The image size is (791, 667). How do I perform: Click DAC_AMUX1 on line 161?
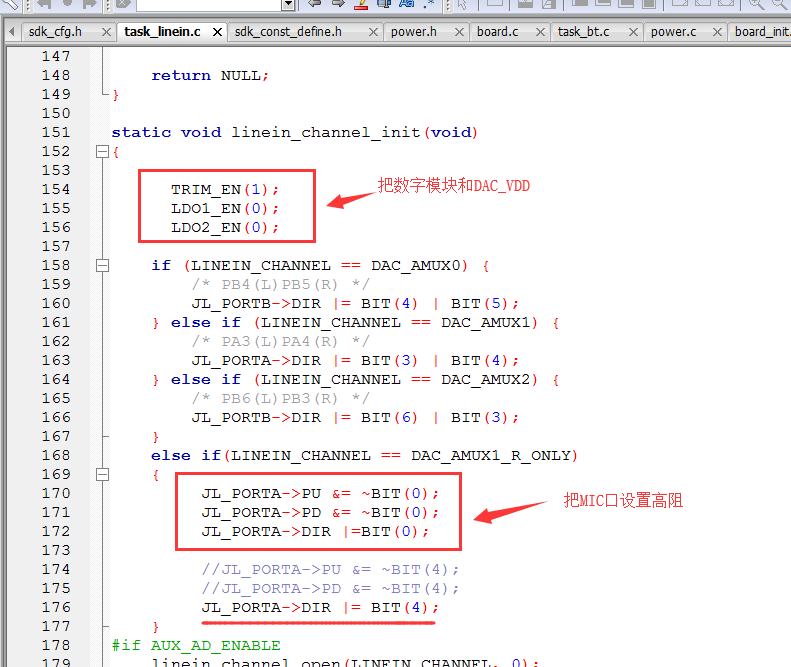486,323
